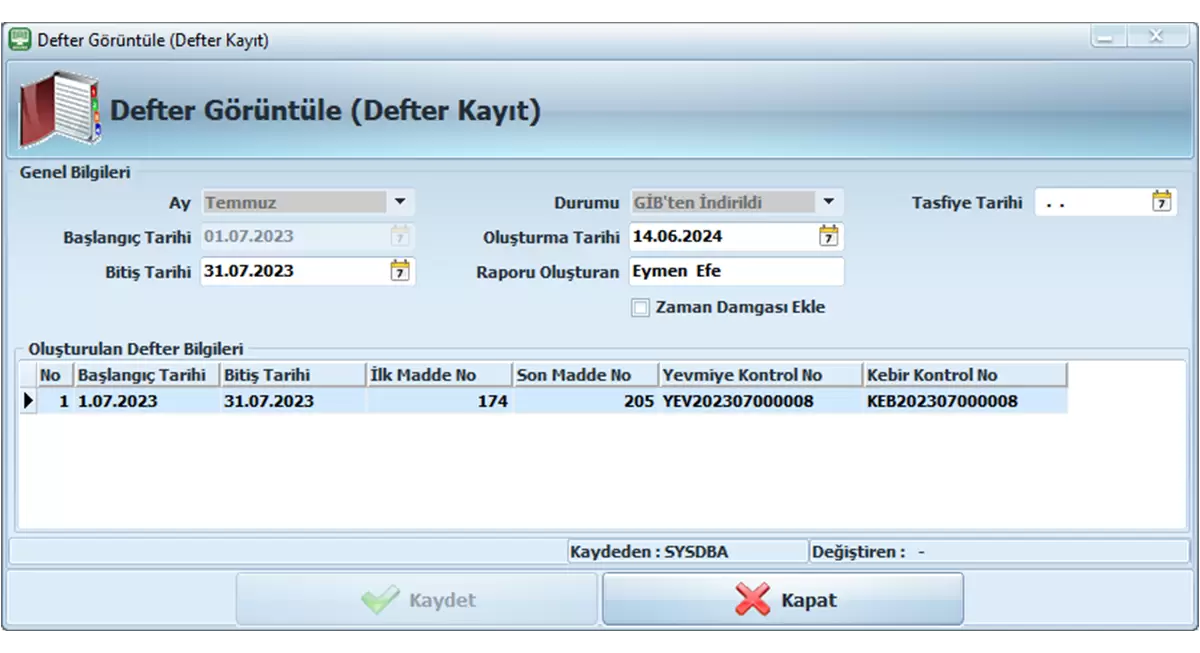The height and width of the screenshot is (653, 1200).
Task: Enable the Zaman Damgası Ekle checkbox
Action: (x=641, y=308)
